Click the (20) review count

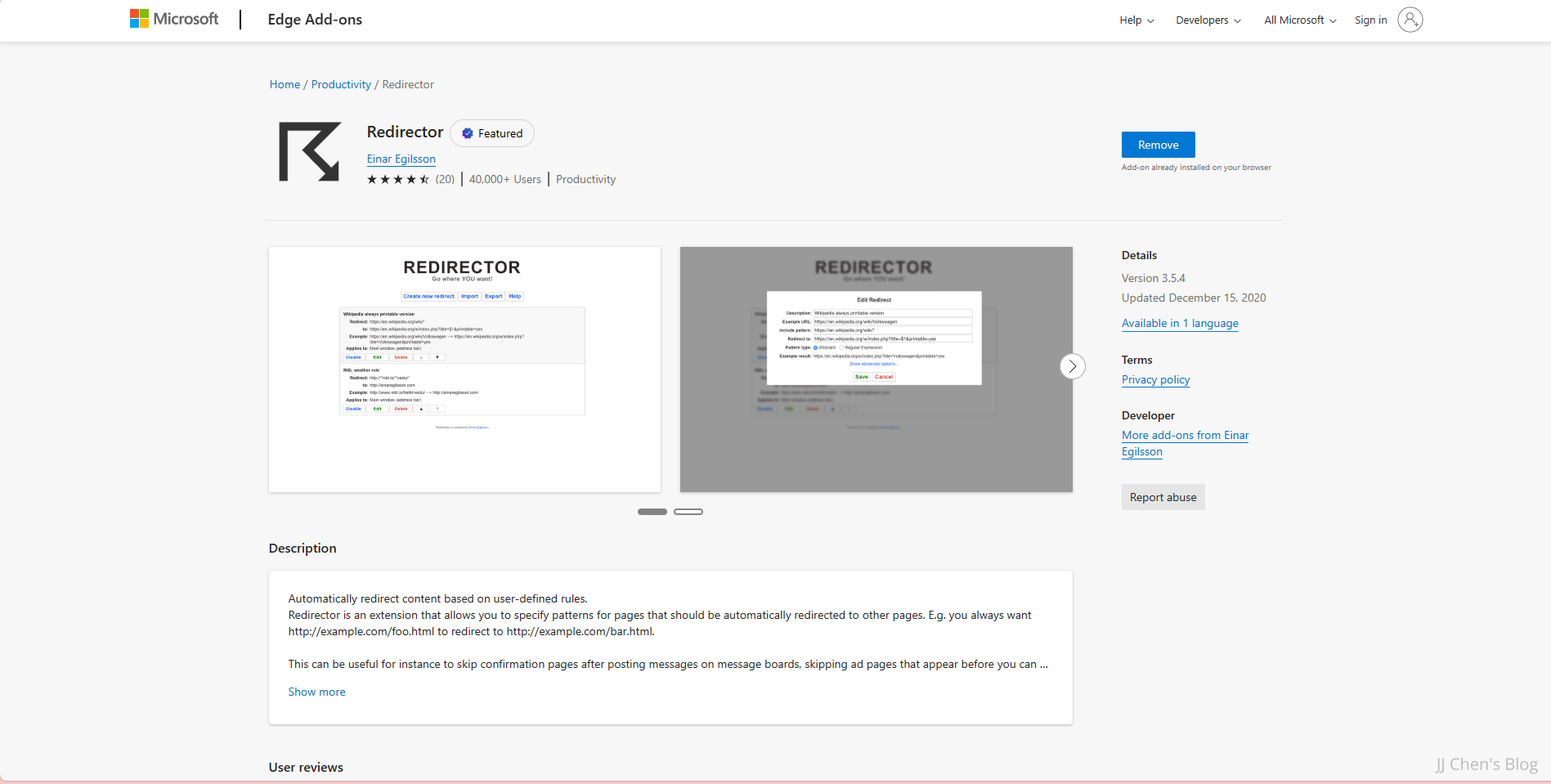[445, 179]
